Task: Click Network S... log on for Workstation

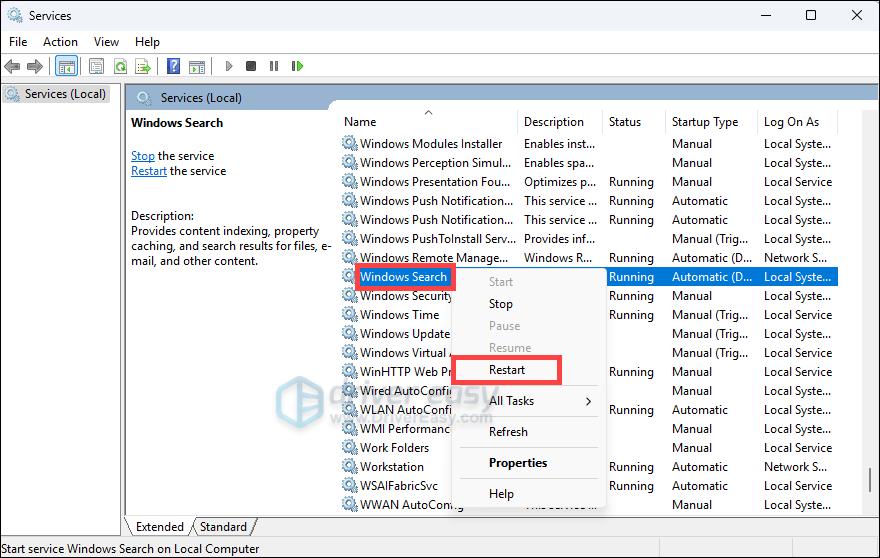Action: [795, 466]
